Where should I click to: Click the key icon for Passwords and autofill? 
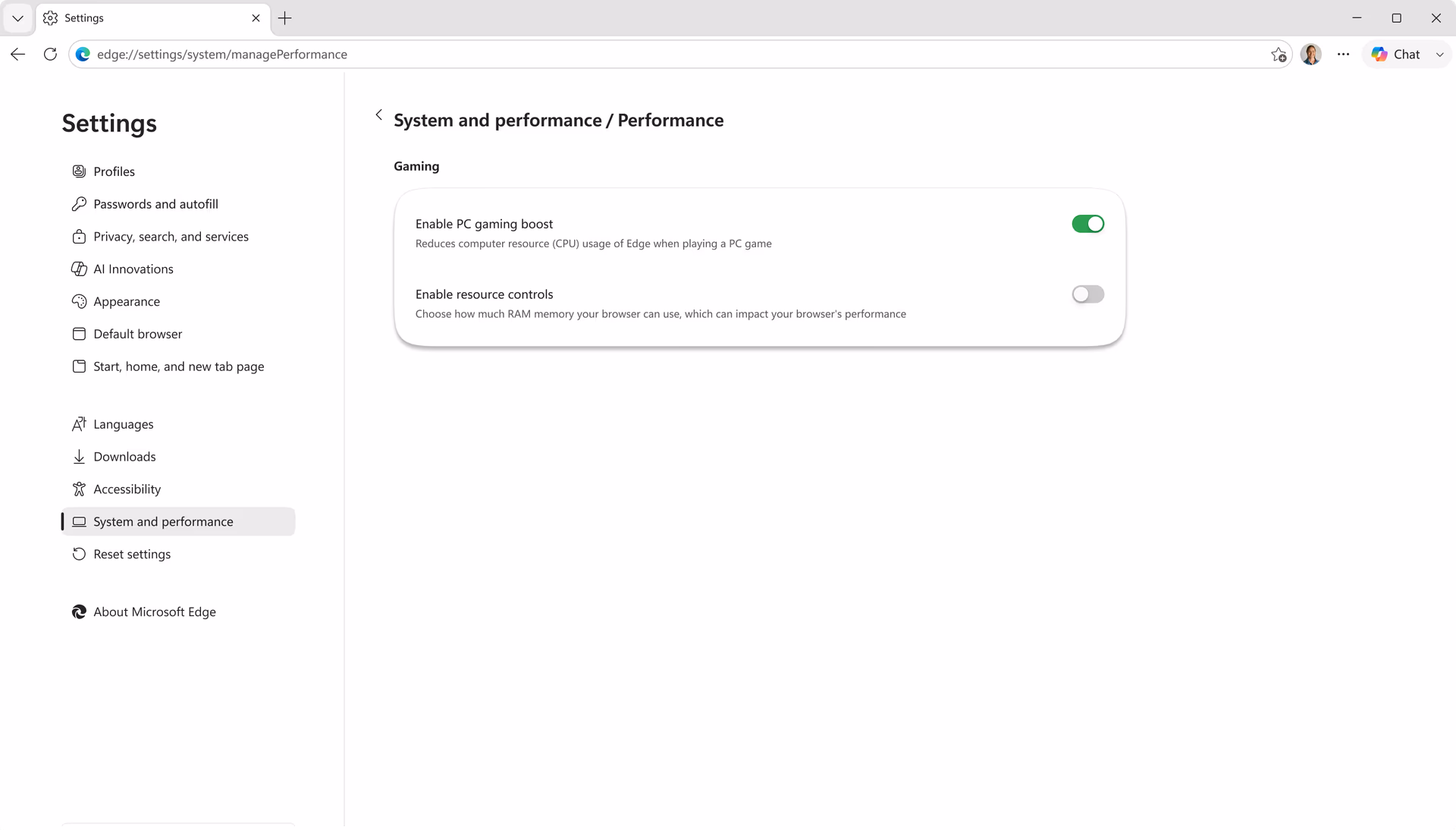[x=79, y=204]
